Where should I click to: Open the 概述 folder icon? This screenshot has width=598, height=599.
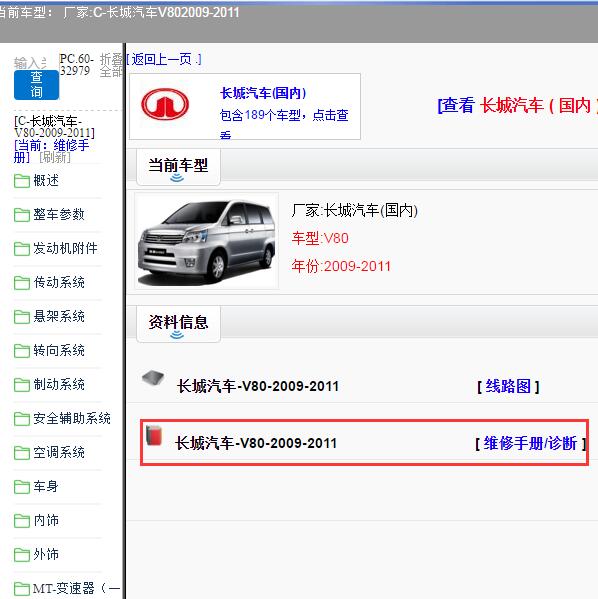[x=22, y=181]
